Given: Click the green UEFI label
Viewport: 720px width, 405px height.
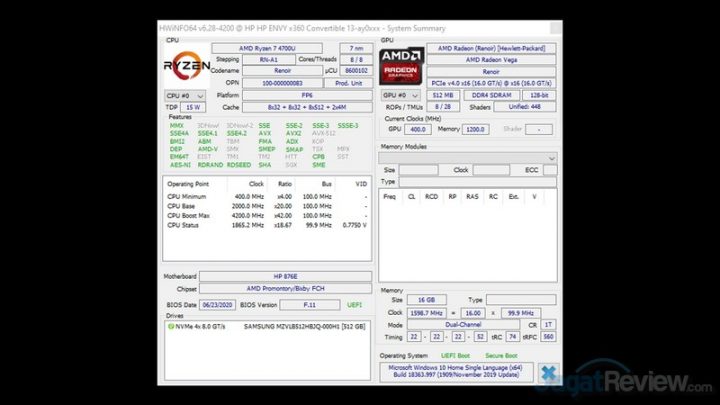Looking at the screenshot, I should [354, 305].
